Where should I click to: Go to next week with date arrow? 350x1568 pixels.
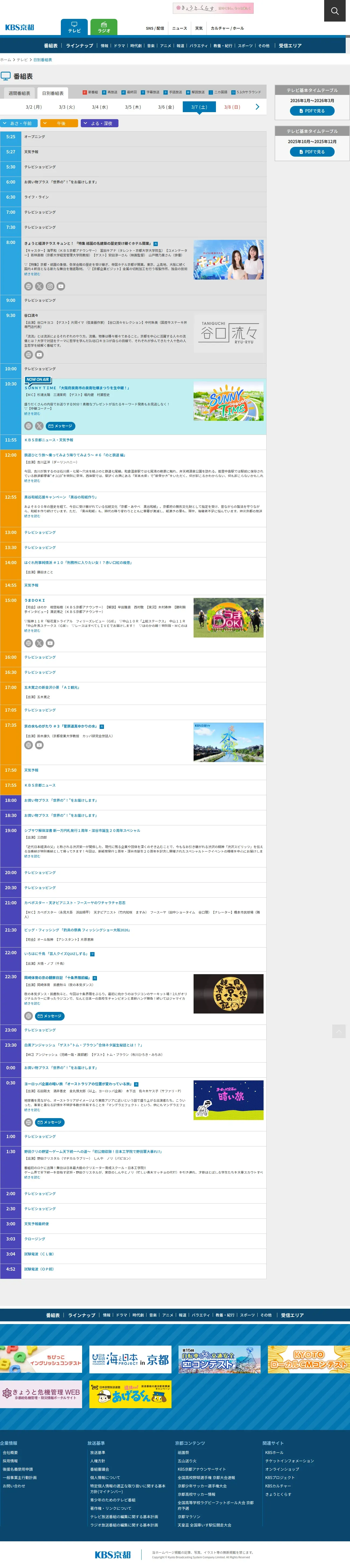[x=258, y=107]
